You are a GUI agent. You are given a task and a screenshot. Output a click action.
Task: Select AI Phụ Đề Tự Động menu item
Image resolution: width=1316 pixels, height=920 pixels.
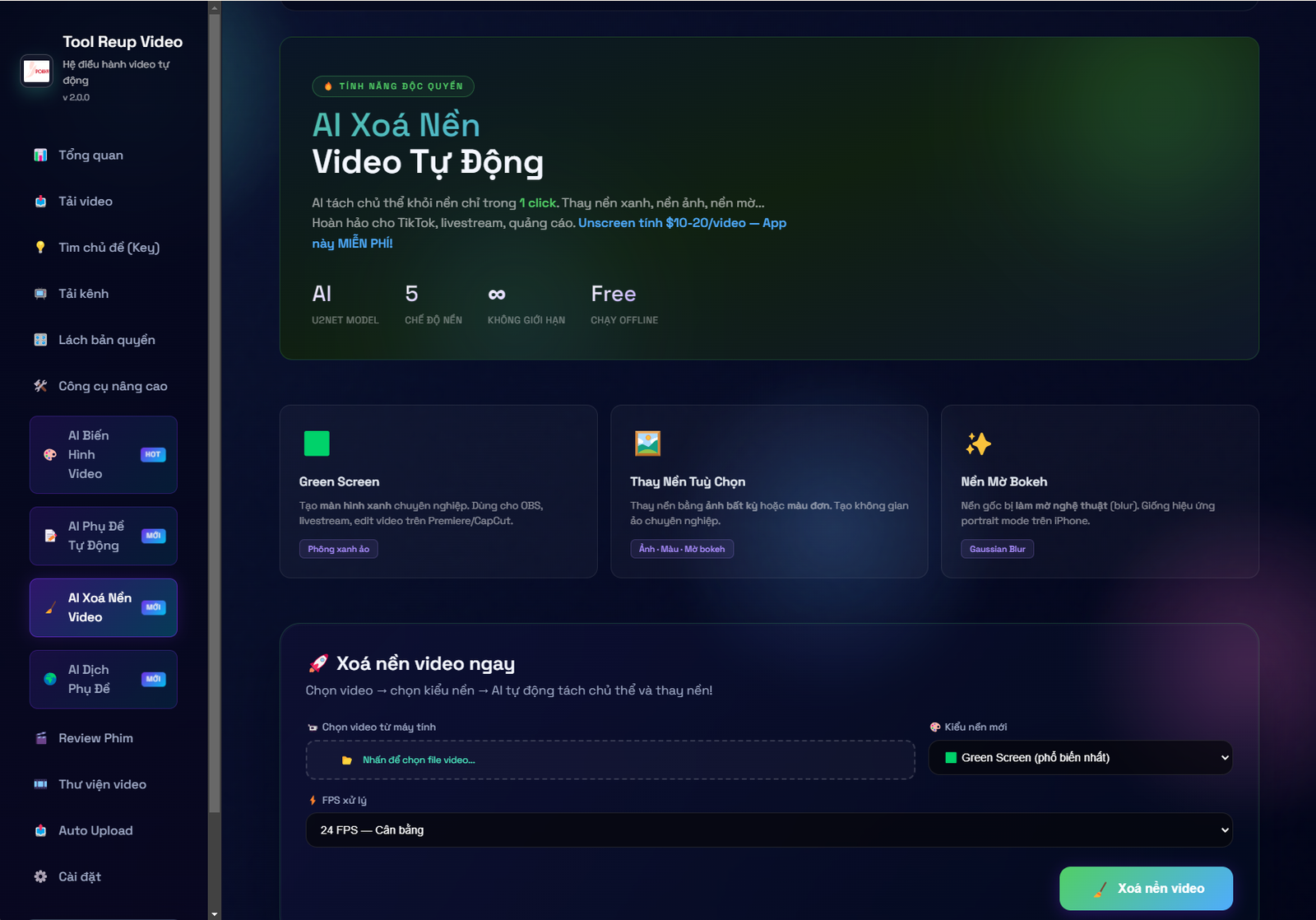point(103,537)
